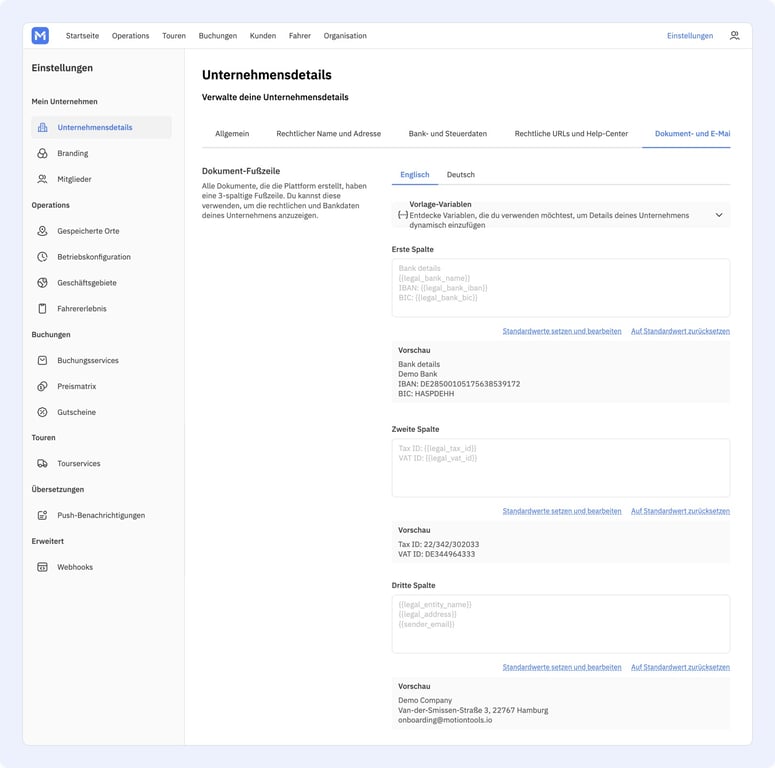Screen dimensions: 775x768
Task: Open Buchungen in top navigation
Action: [x=217, y=36]
